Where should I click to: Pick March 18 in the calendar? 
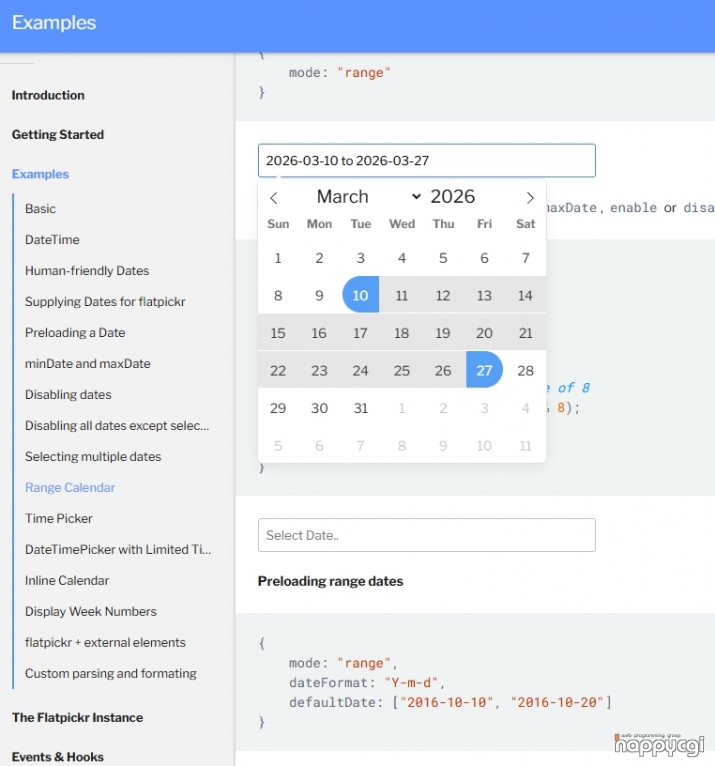tap(402, 333)
